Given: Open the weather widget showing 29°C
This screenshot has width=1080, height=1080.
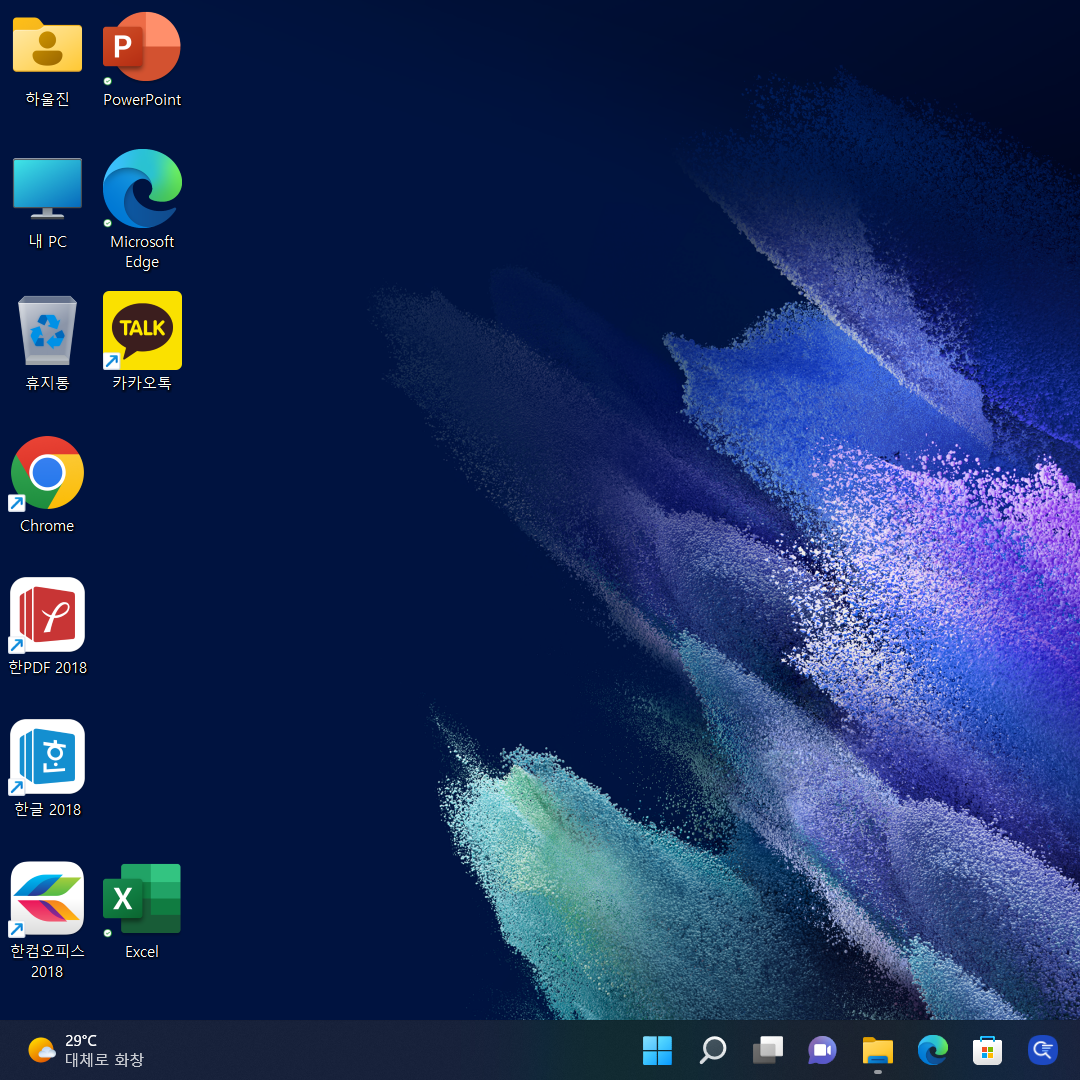Looking at the screenshot, I should [x=86, y=1050].
